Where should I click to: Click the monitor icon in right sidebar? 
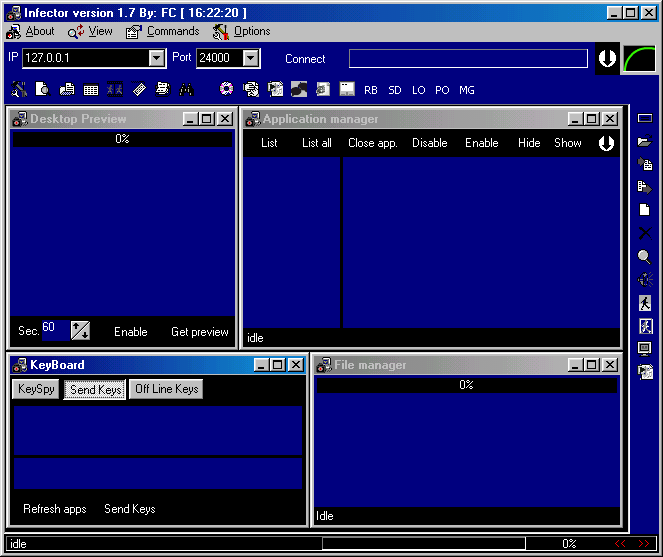[645, 348]
